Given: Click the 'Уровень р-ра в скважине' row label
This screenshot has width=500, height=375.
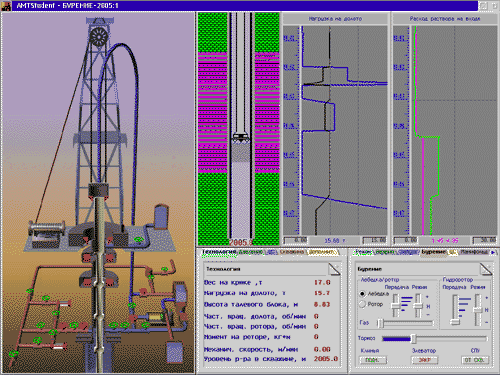Looking at the screenshot, I should [255, 359].
